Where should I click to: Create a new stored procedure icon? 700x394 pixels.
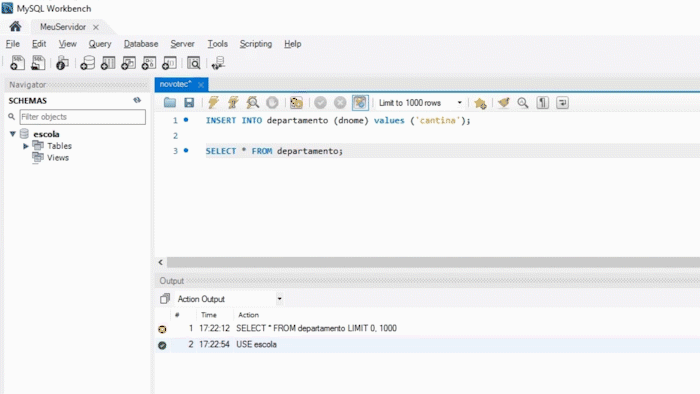[149, 63]
